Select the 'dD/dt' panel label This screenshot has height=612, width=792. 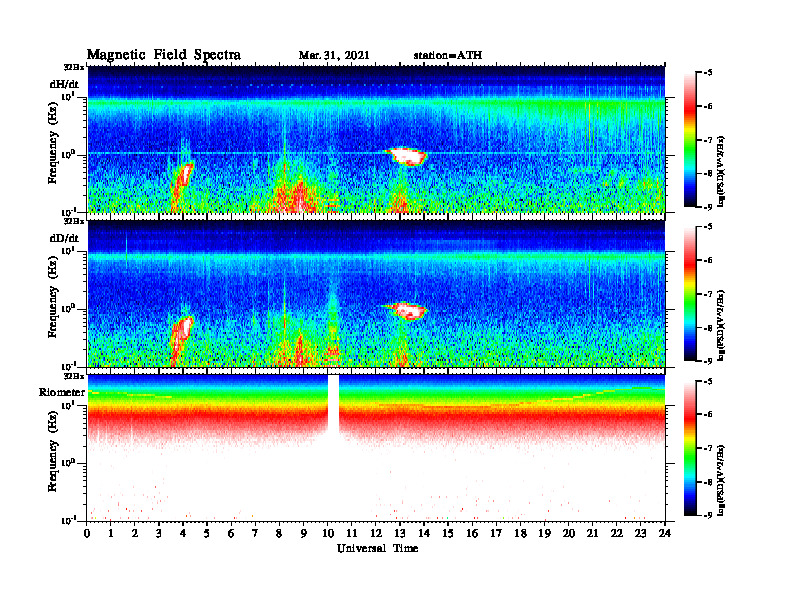coord(64,238)
